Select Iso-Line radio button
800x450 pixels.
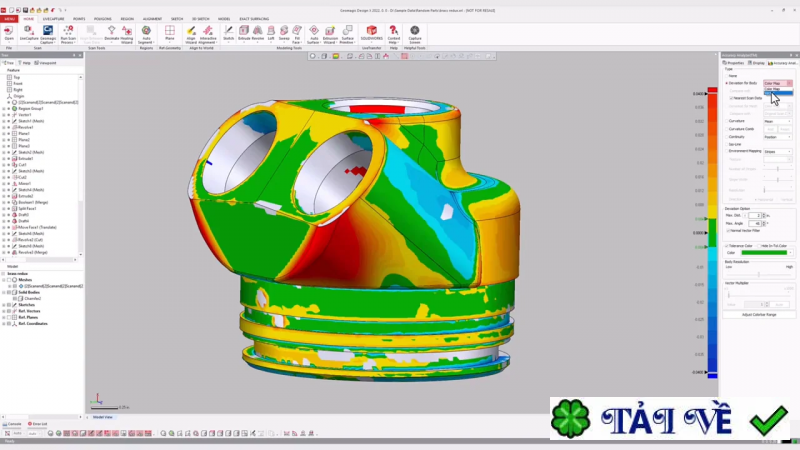coord(727,144)
